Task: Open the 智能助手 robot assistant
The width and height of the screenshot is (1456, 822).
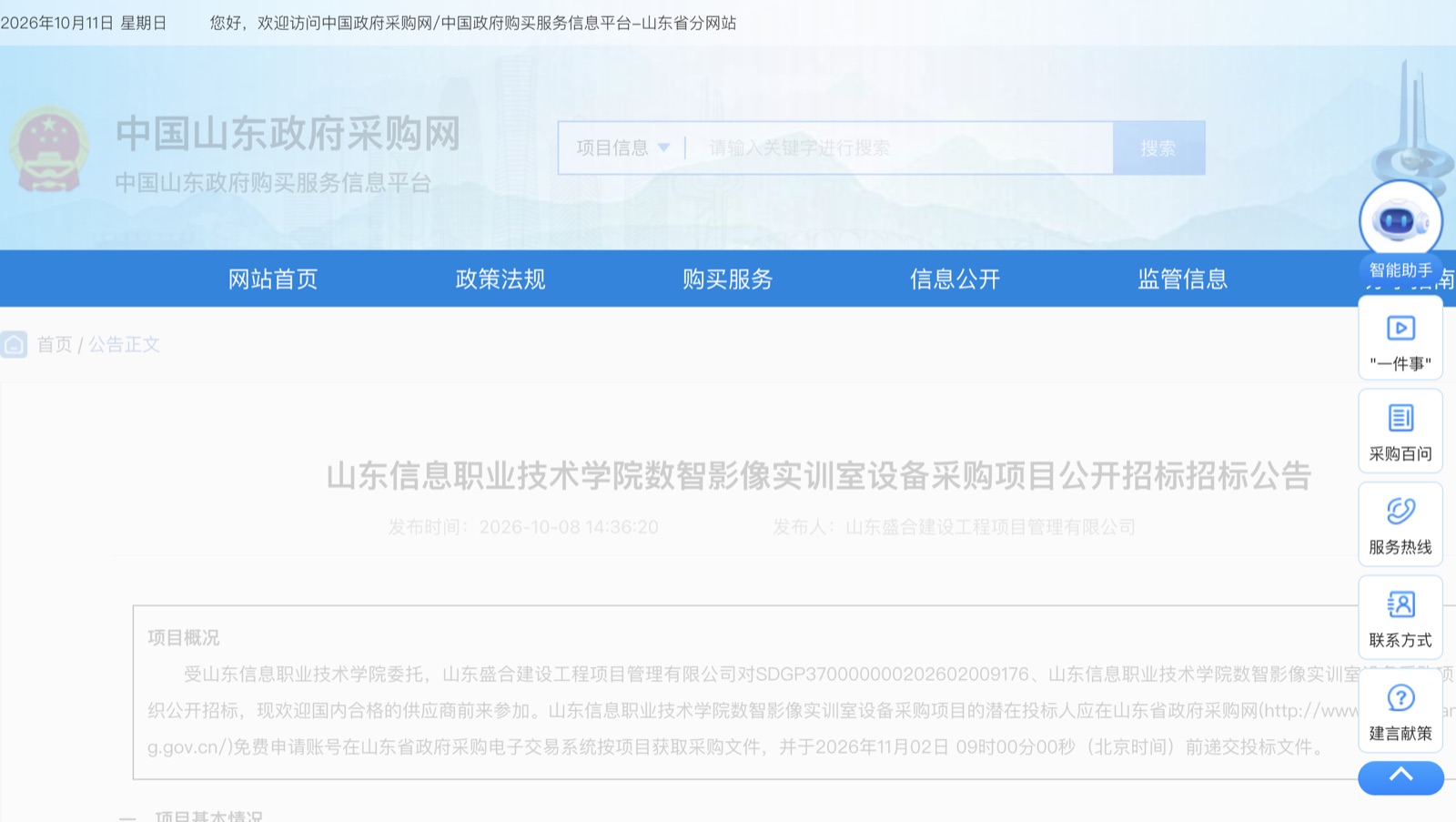Action: pos(1400,231)
